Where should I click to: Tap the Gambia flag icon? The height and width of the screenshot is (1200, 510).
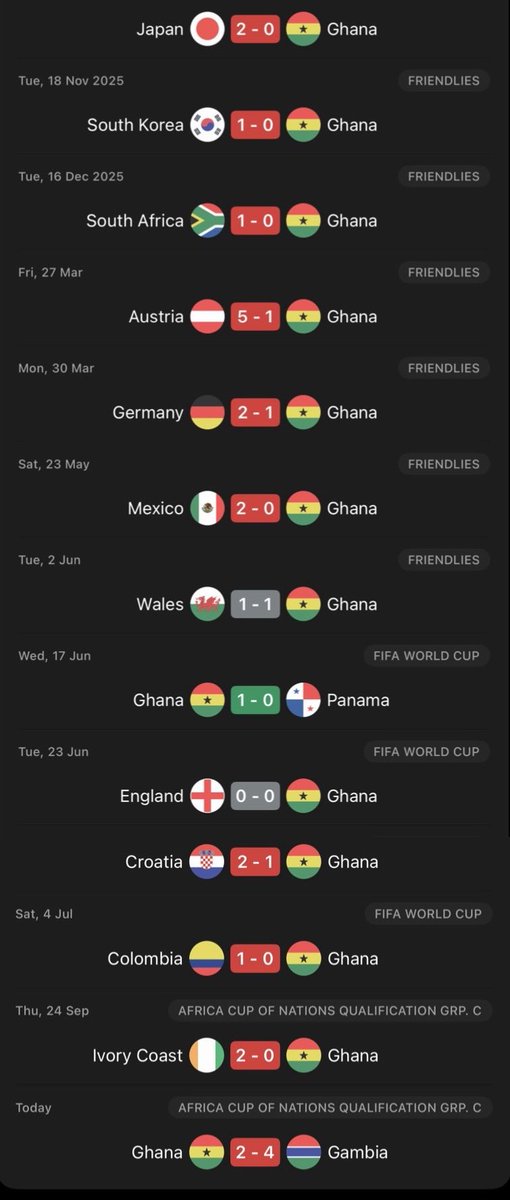[303, 1152]
